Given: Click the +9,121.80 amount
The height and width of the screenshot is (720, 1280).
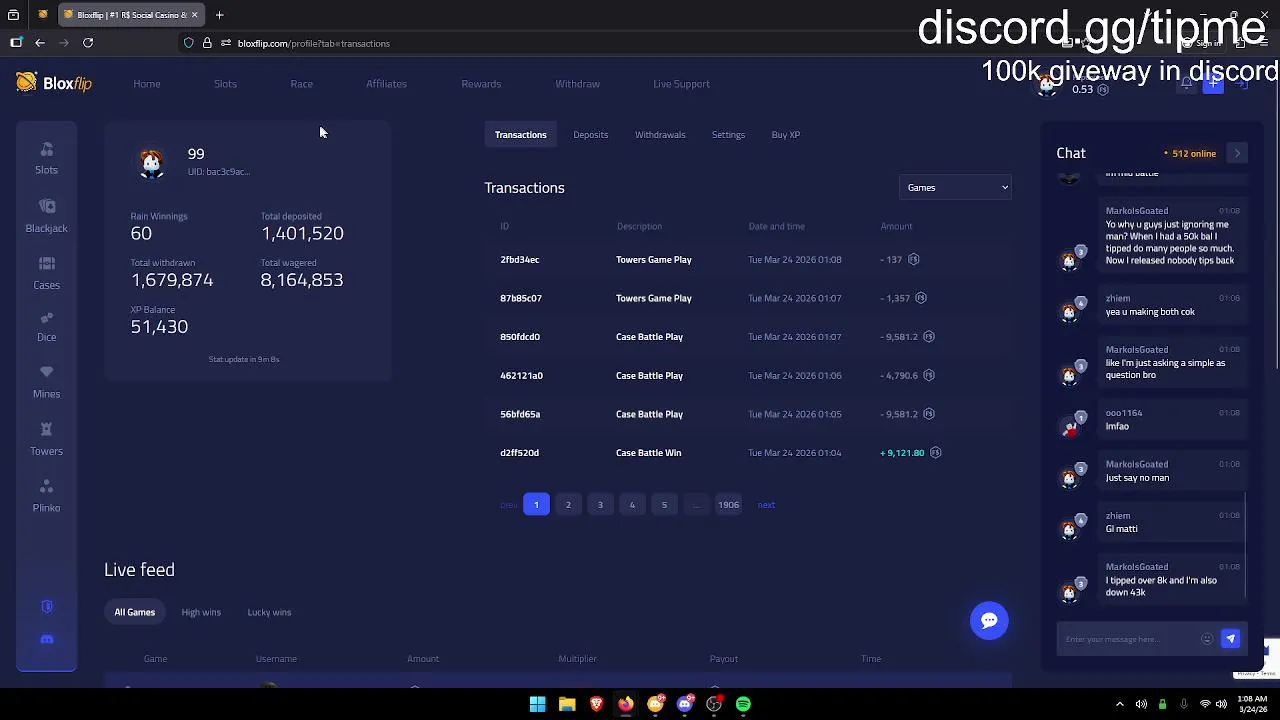Looking at the screenshot, I should 902,453.
